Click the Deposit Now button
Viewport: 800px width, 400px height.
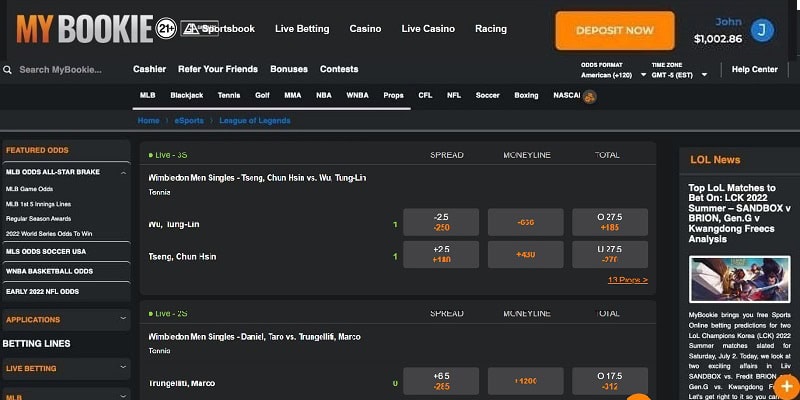[615, 31]
